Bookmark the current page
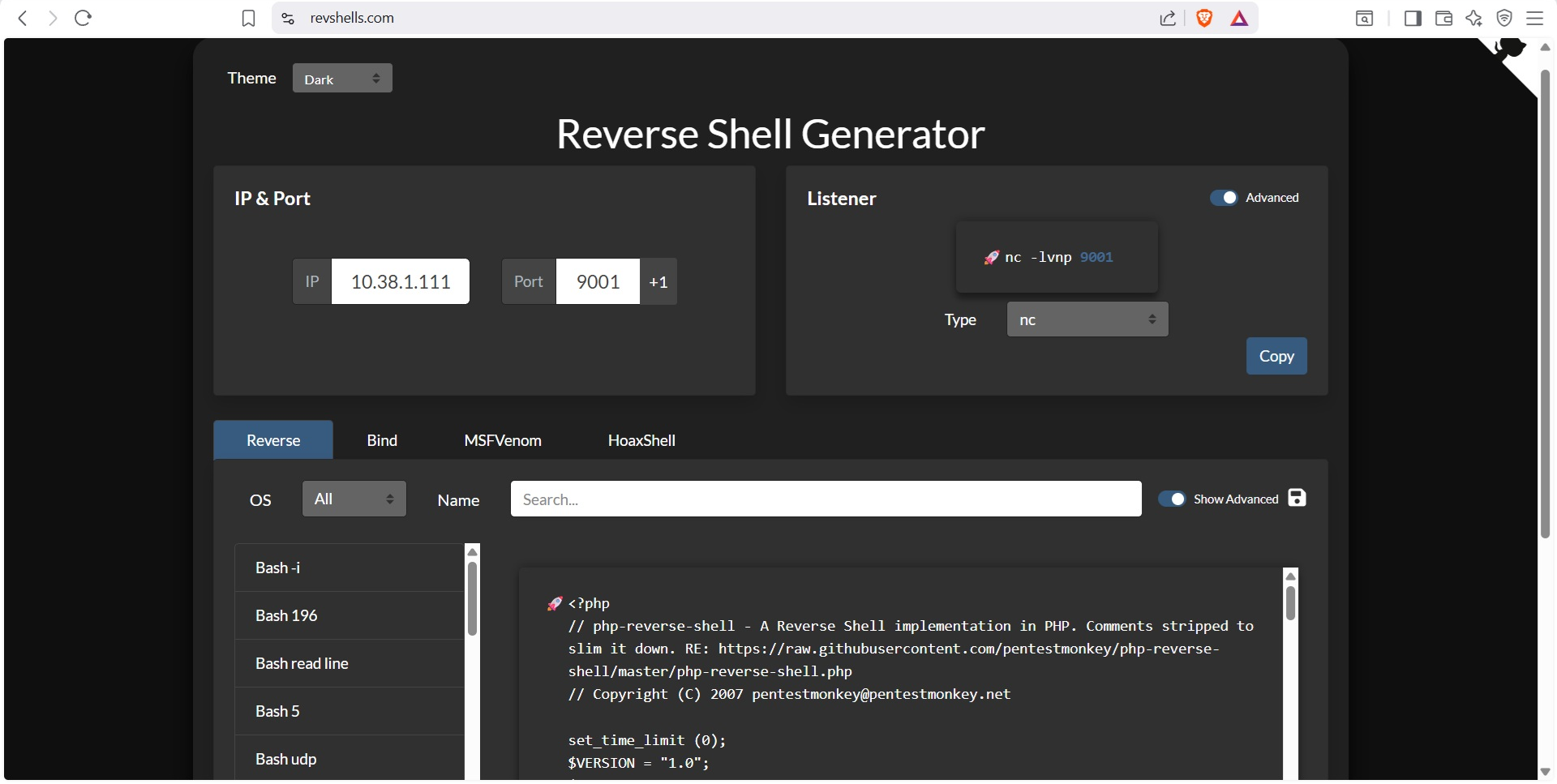 point(248,18)
